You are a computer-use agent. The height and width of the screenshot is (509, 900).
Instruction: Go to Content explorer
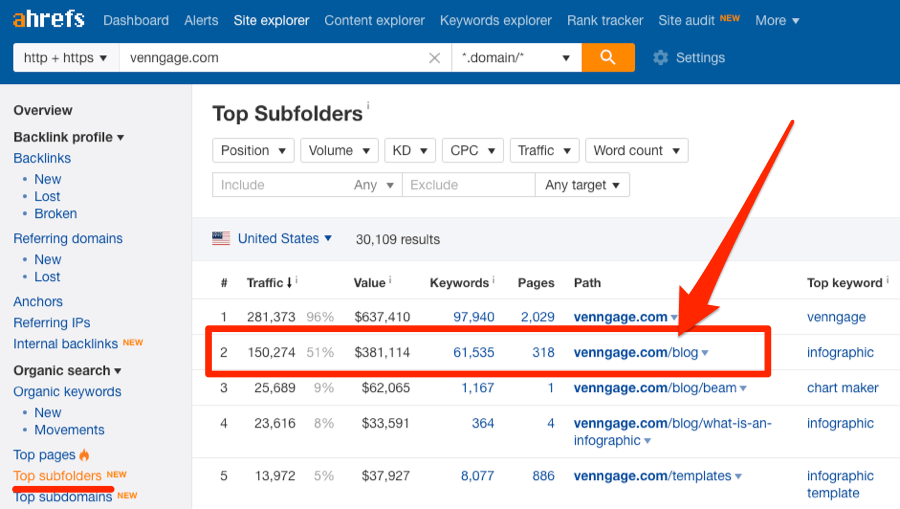[374, 21]
